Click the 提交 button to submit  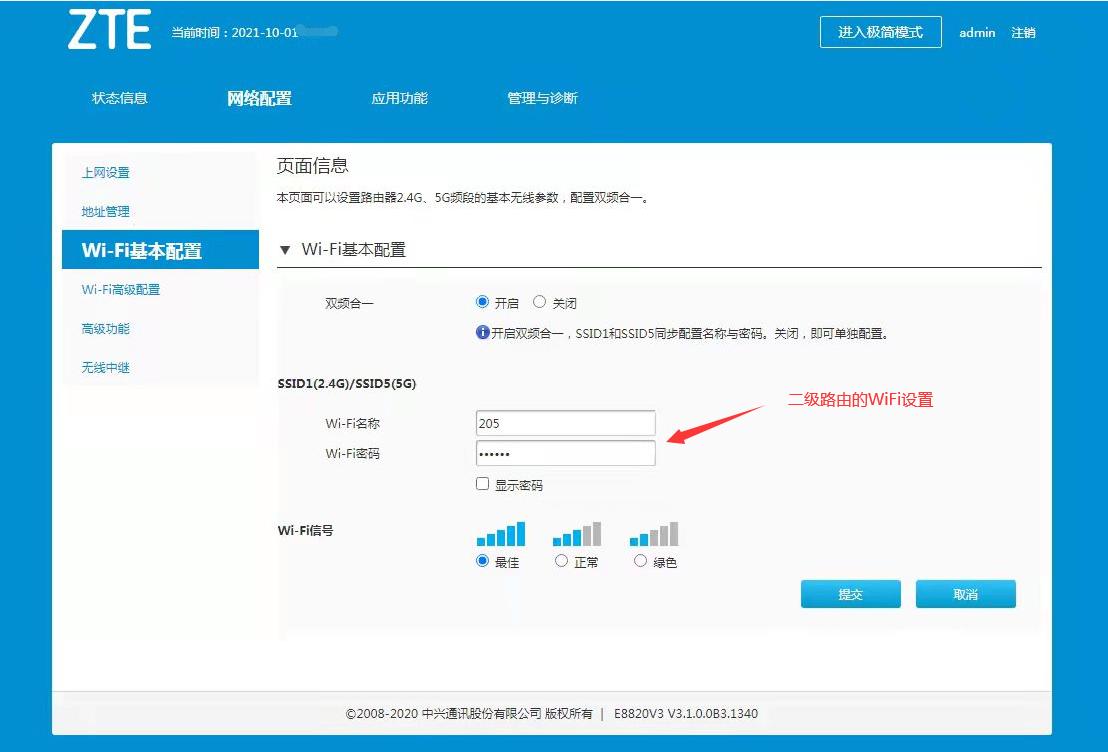tap(850, 593)
